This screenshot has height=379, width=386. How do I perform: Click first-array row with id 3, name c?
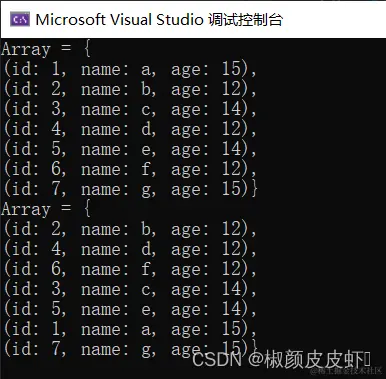pyautogui.click(x=130, y=109)
